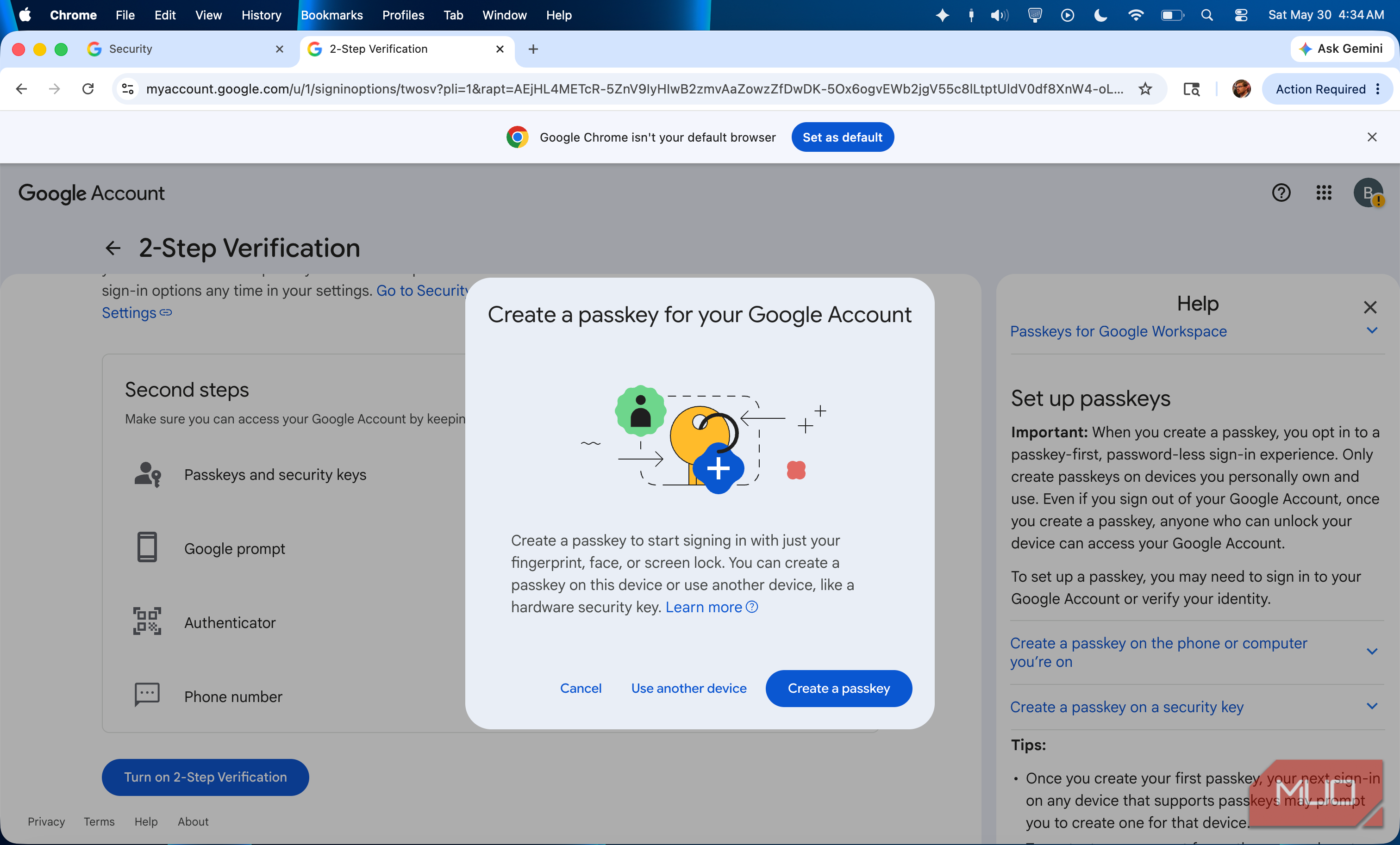The height and width of the screenshot is (845, 1400).
Task: Click the Passkeys and security keys icon
Action: [x=147, y=474]
